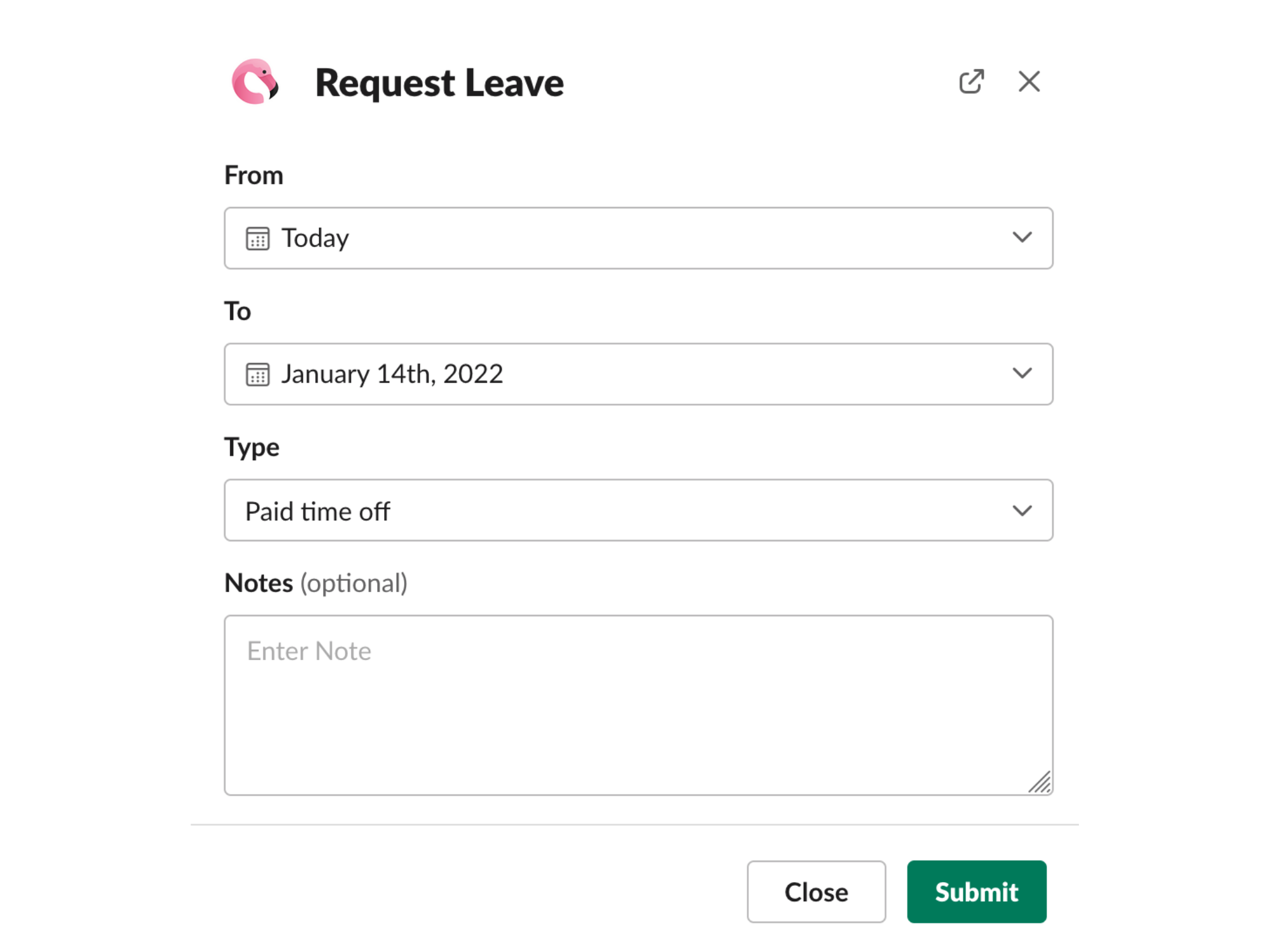Click the From field label
The height and width of the screenshot is (952, 1270).
253,175
